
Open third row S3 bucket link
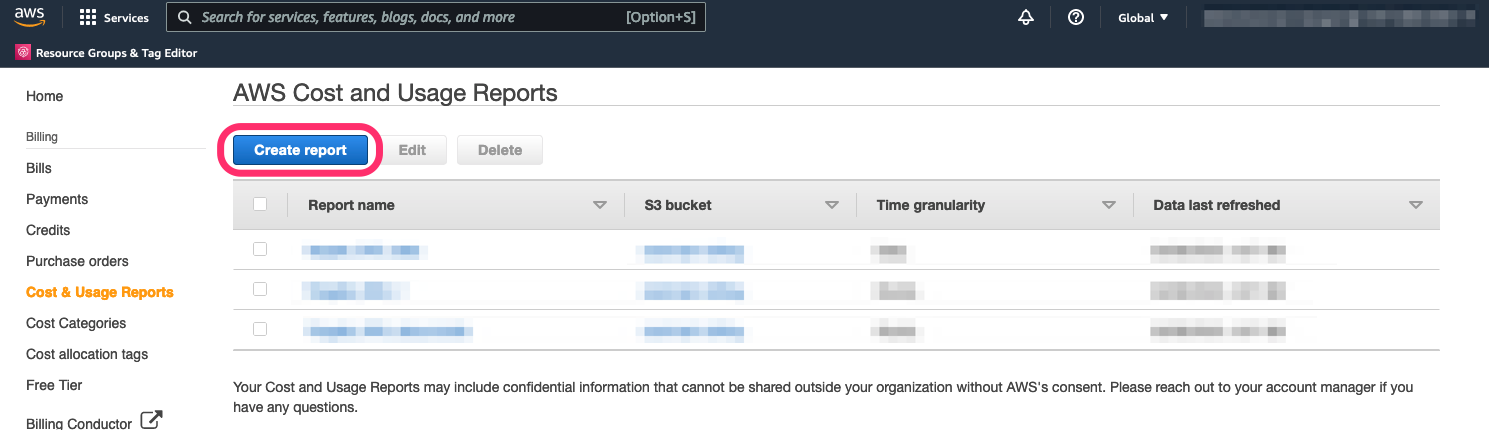(690, 330)
